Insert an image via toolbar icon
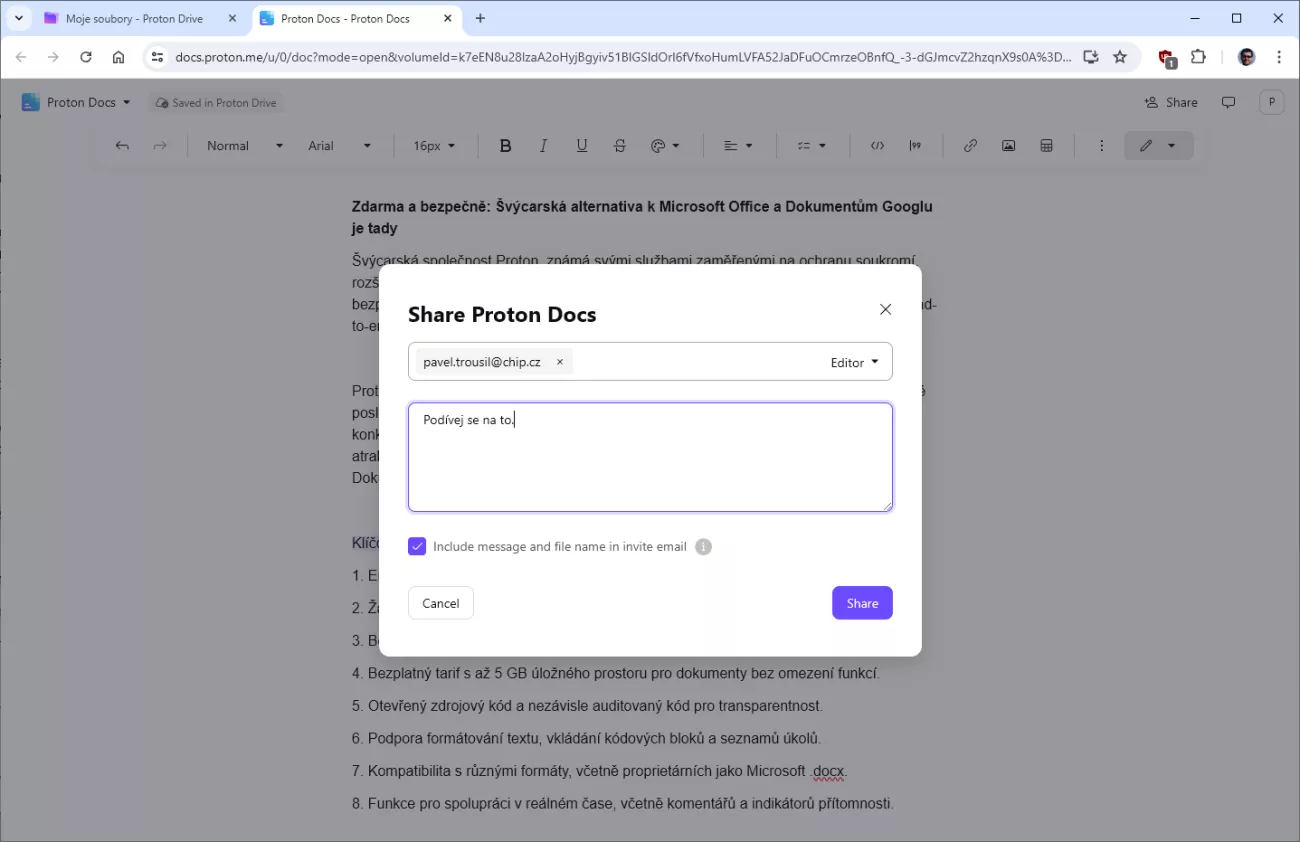 pos(1008,146)
